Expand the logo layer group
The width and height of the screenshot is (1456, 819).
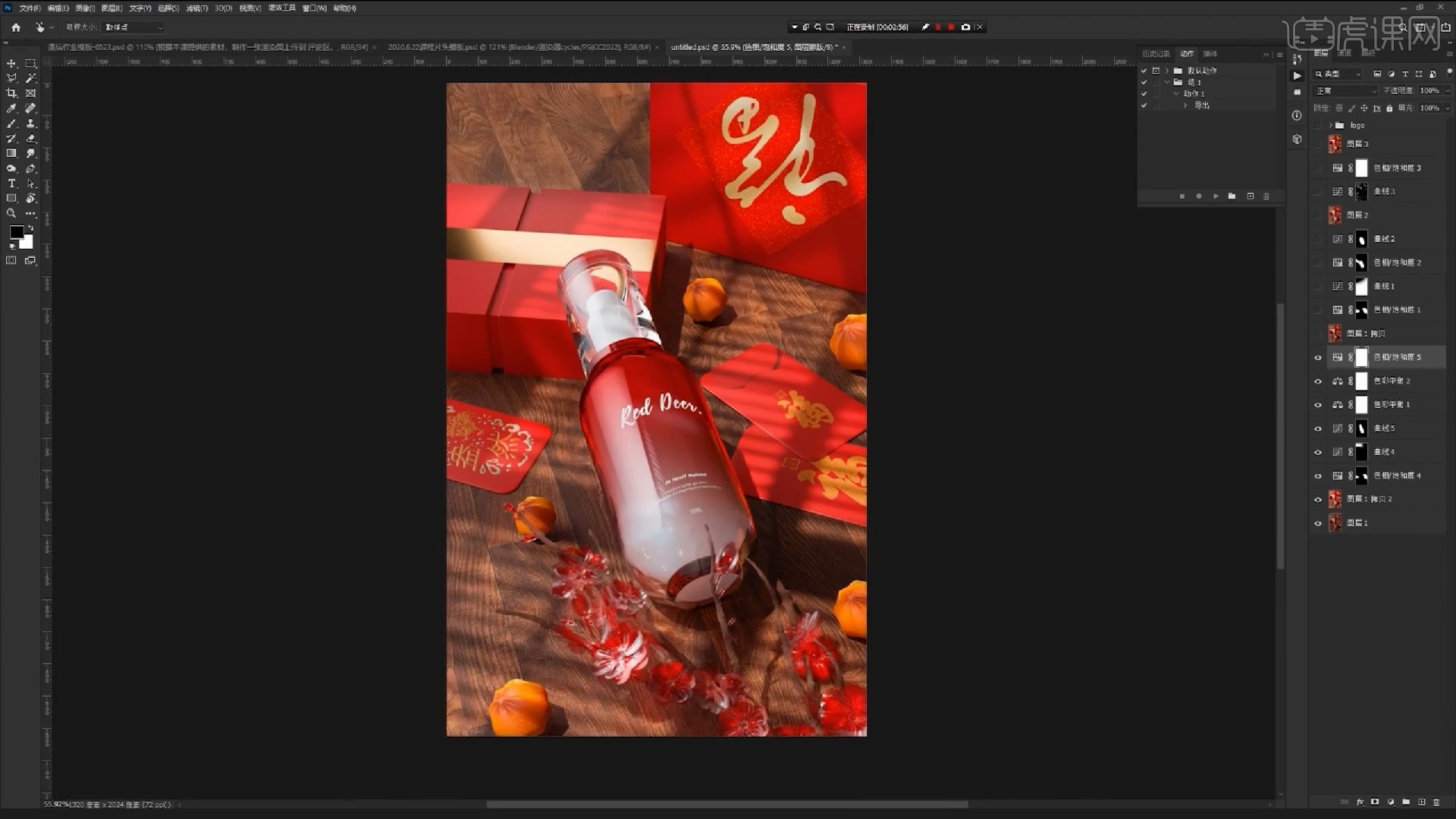pos(1331,125)
